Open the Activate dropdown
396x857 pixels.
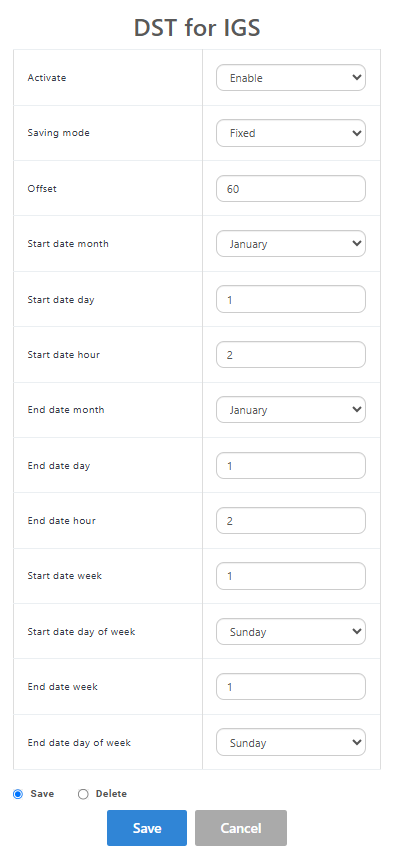(291, 78)
